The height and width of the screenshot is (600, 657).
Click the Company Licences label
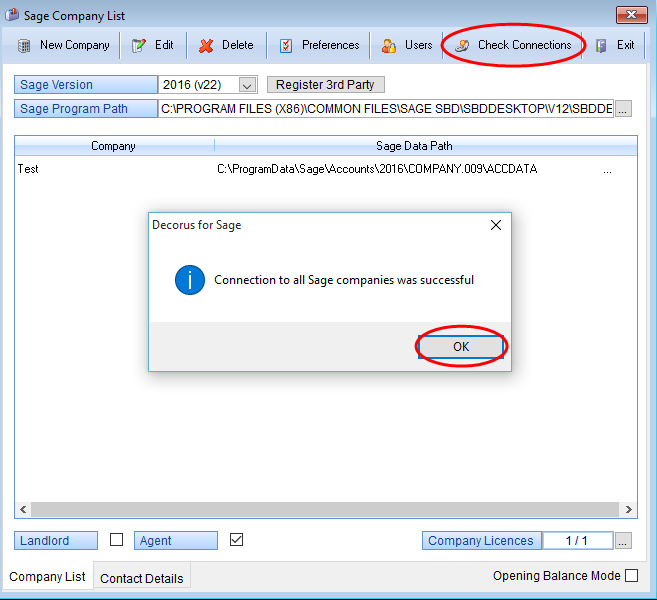pyautogui.click(x=481, y=541)
